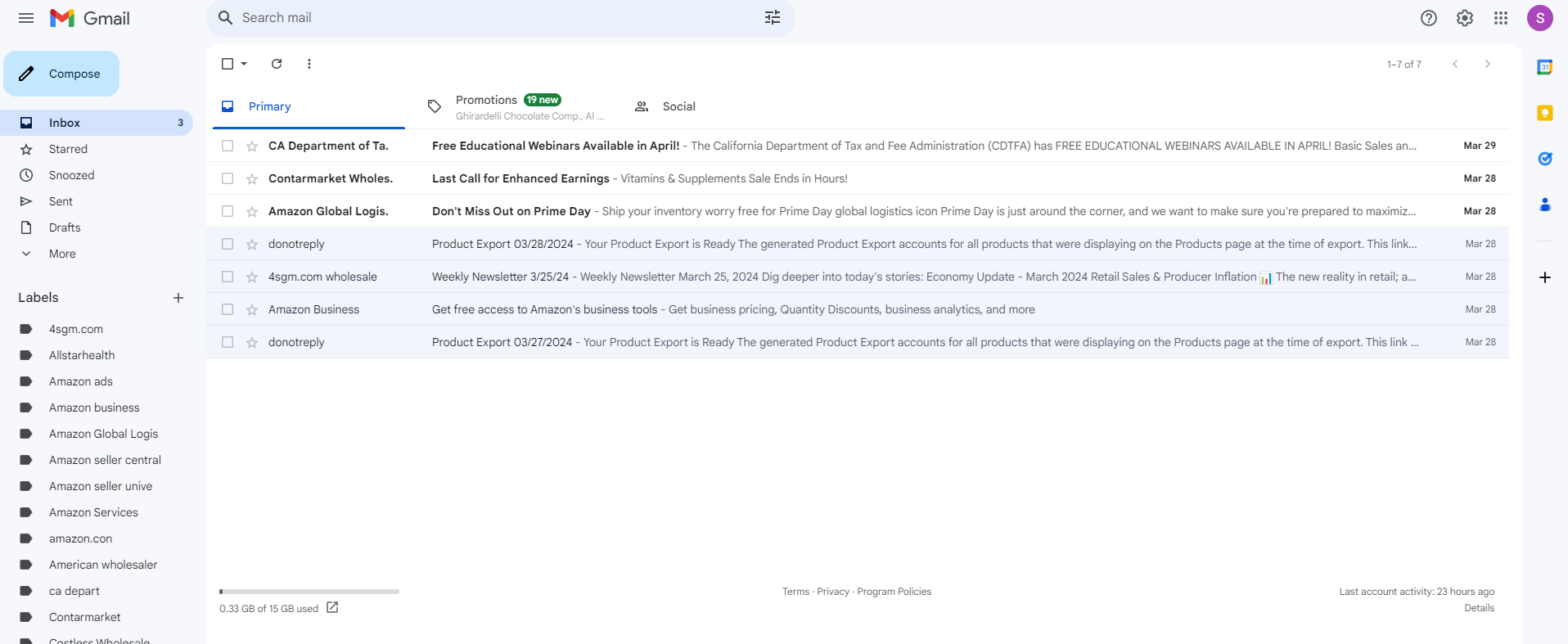Go to newer messages page arrow
1568x644 pixels.
tap(1455, 64)
